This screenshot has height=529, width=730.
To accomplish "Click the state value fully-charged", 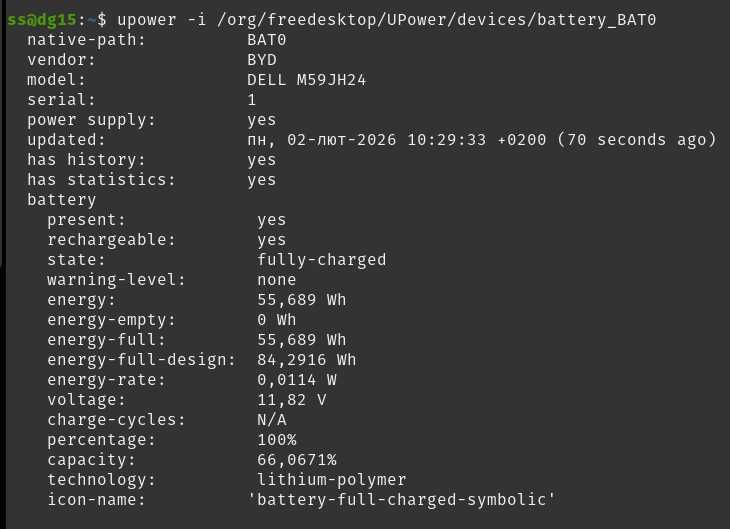I will pyautogui.click(x=321, y=260).
